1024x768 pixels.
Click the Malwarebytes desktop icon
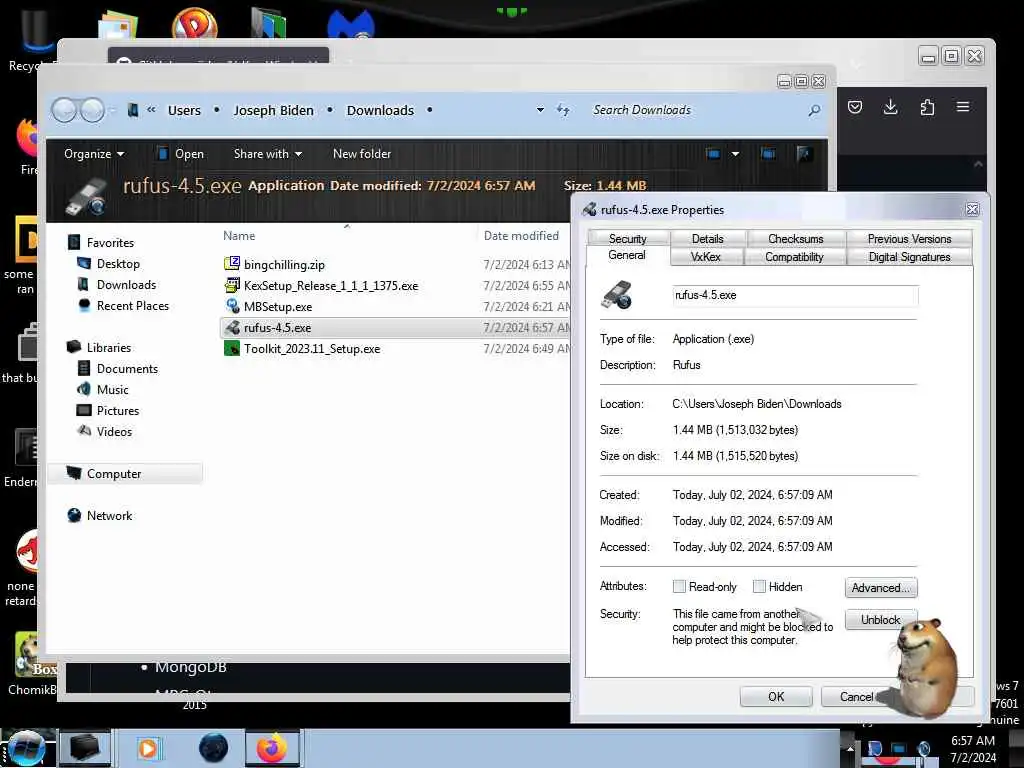click(x=351, y=23)
